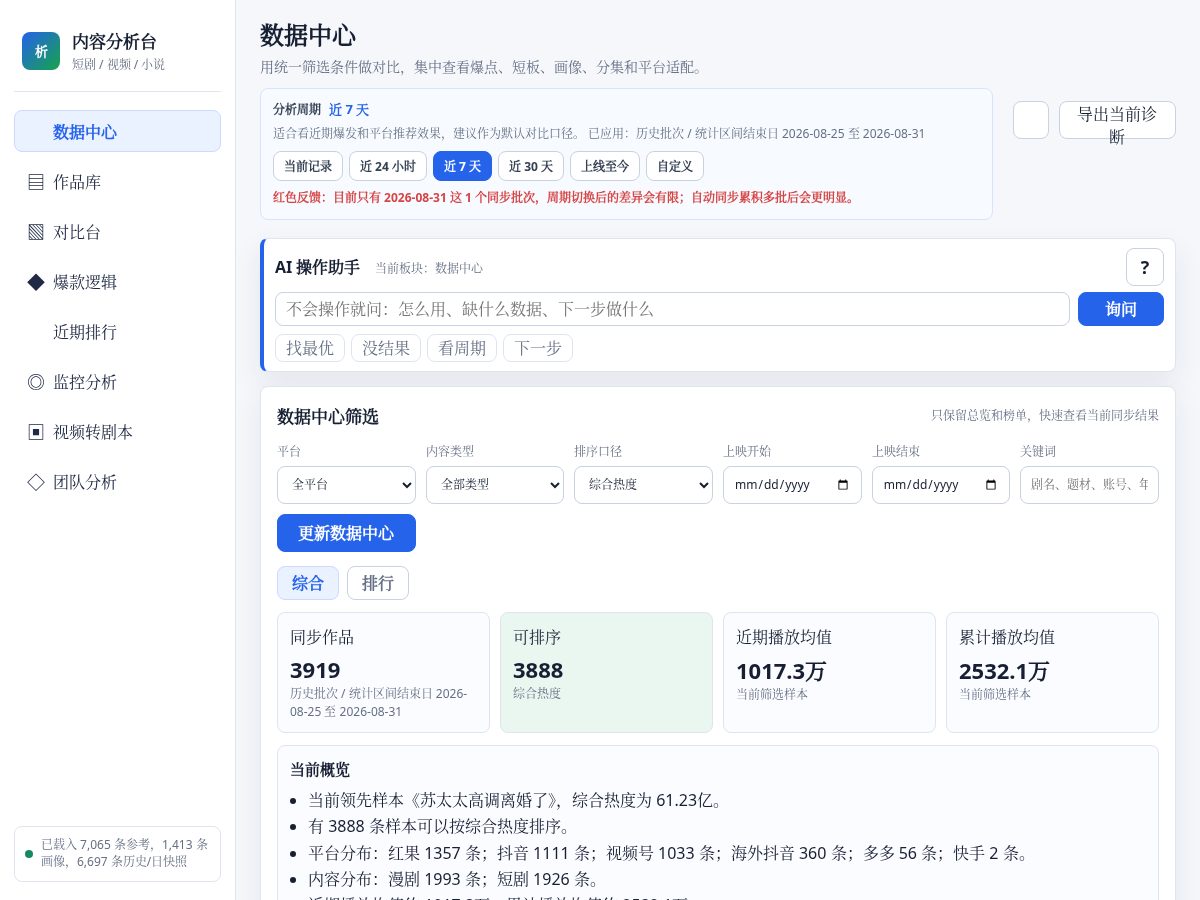The width and height of the screenshot is (1200, 900).
Task: Open 作品库 menu item
Action: click(117, 182)
